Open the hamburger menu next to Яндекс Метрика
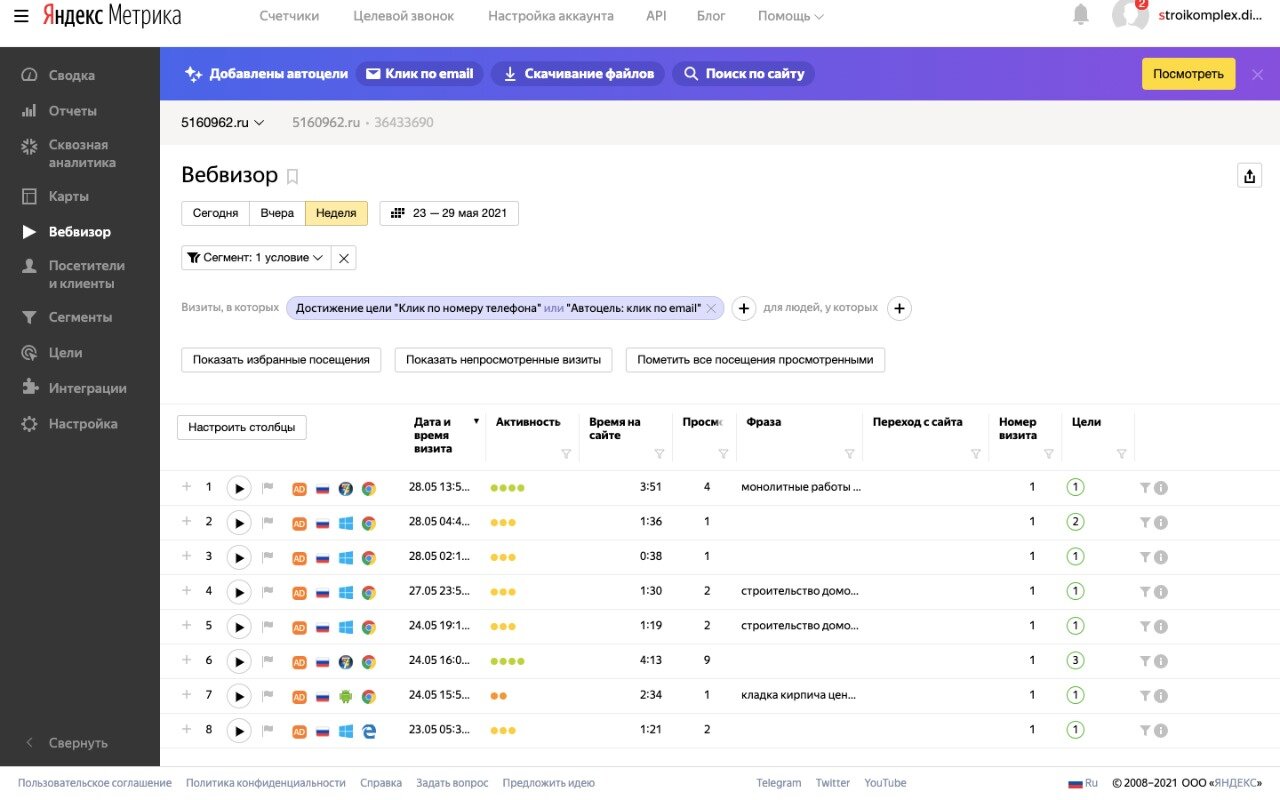Screen dimensions: 1280x800 click(x=21, y=16)
